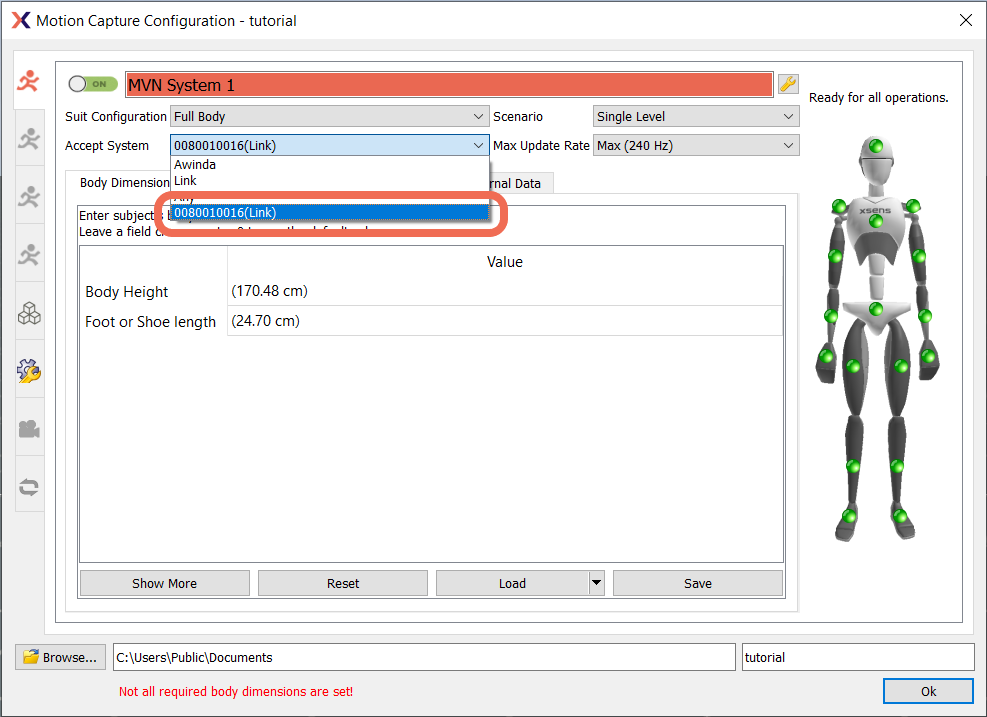987x717 pixels.
Task: Select the active MVN System 1 icon
Action: tap(29, 81)
